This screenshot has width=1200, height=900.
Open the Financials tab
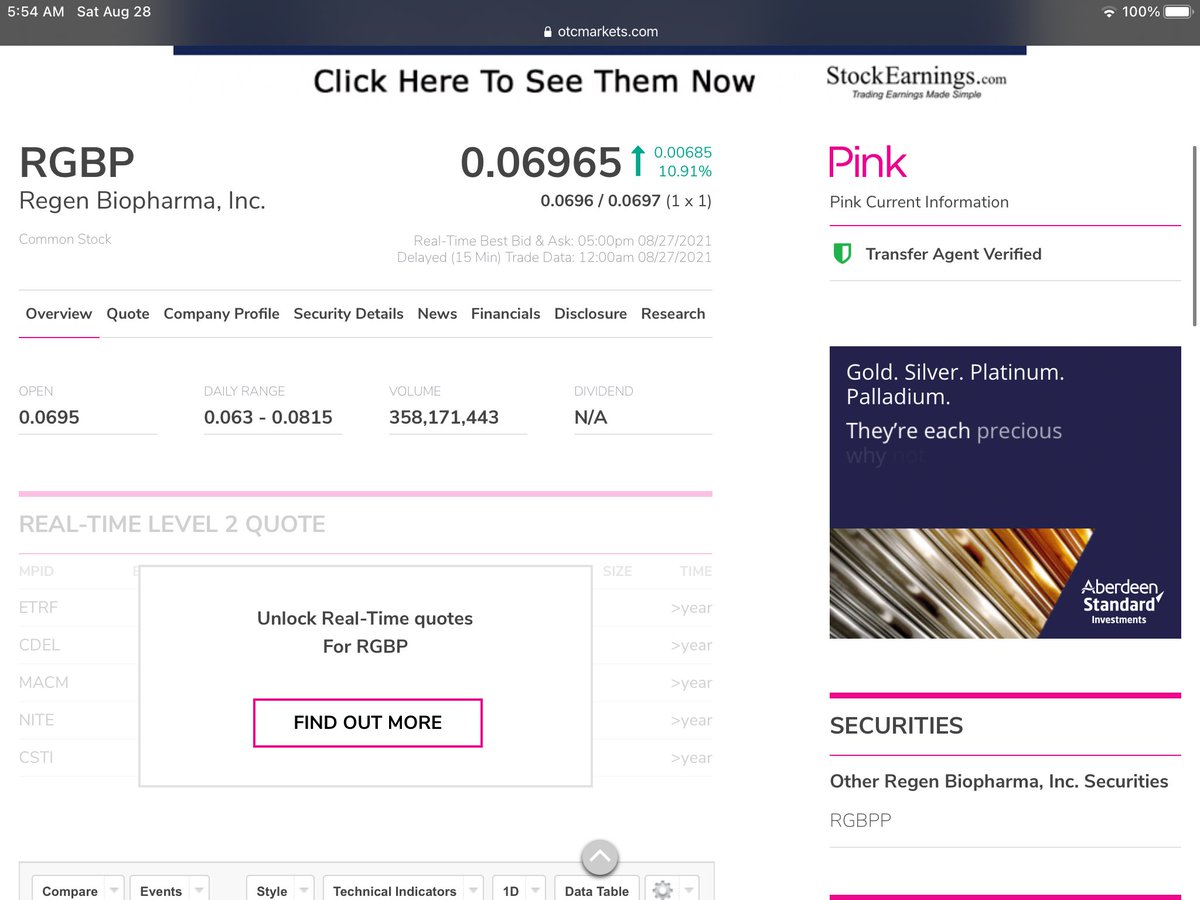(x=505, y=314)
